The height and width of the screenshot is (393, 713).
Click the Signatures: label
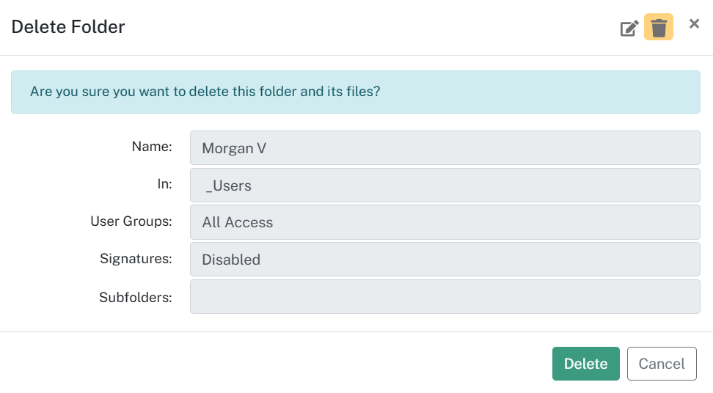pos(136,259)
